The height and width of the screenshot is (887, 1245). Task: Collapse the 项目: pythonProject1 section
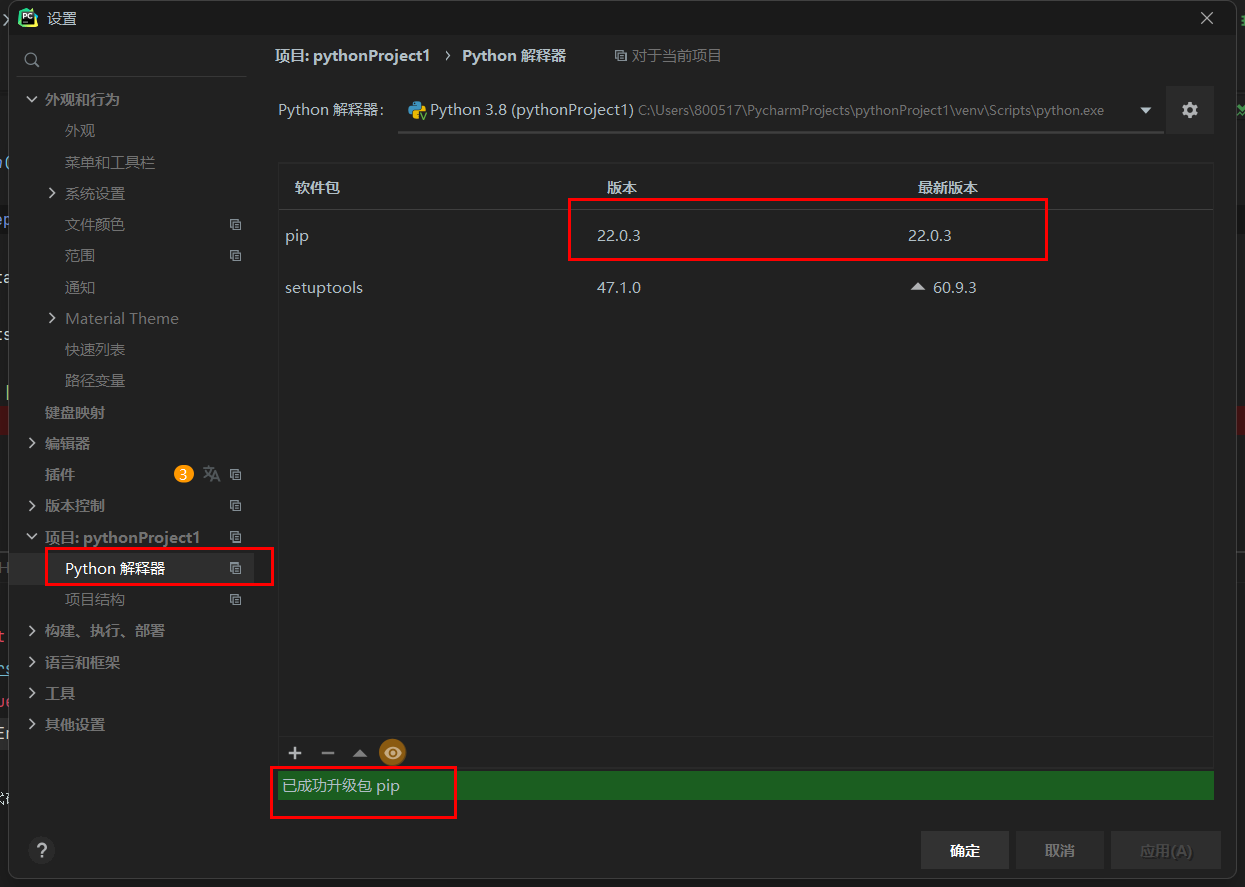point(32,537)
